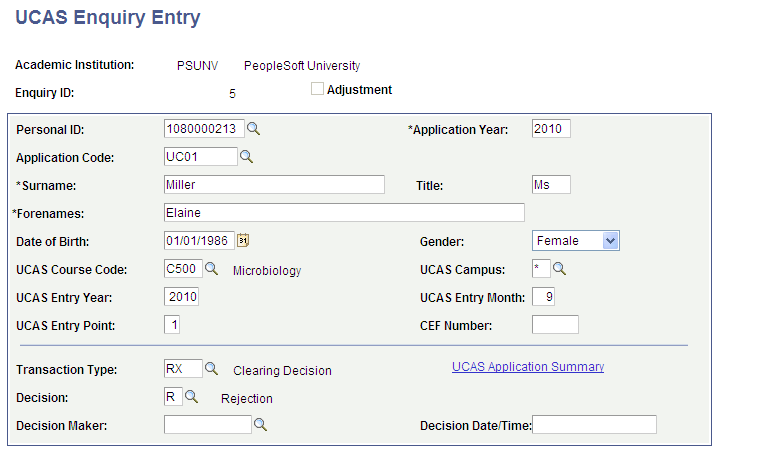Open UCAS Campus lookup icon

(x=560, y=268)
